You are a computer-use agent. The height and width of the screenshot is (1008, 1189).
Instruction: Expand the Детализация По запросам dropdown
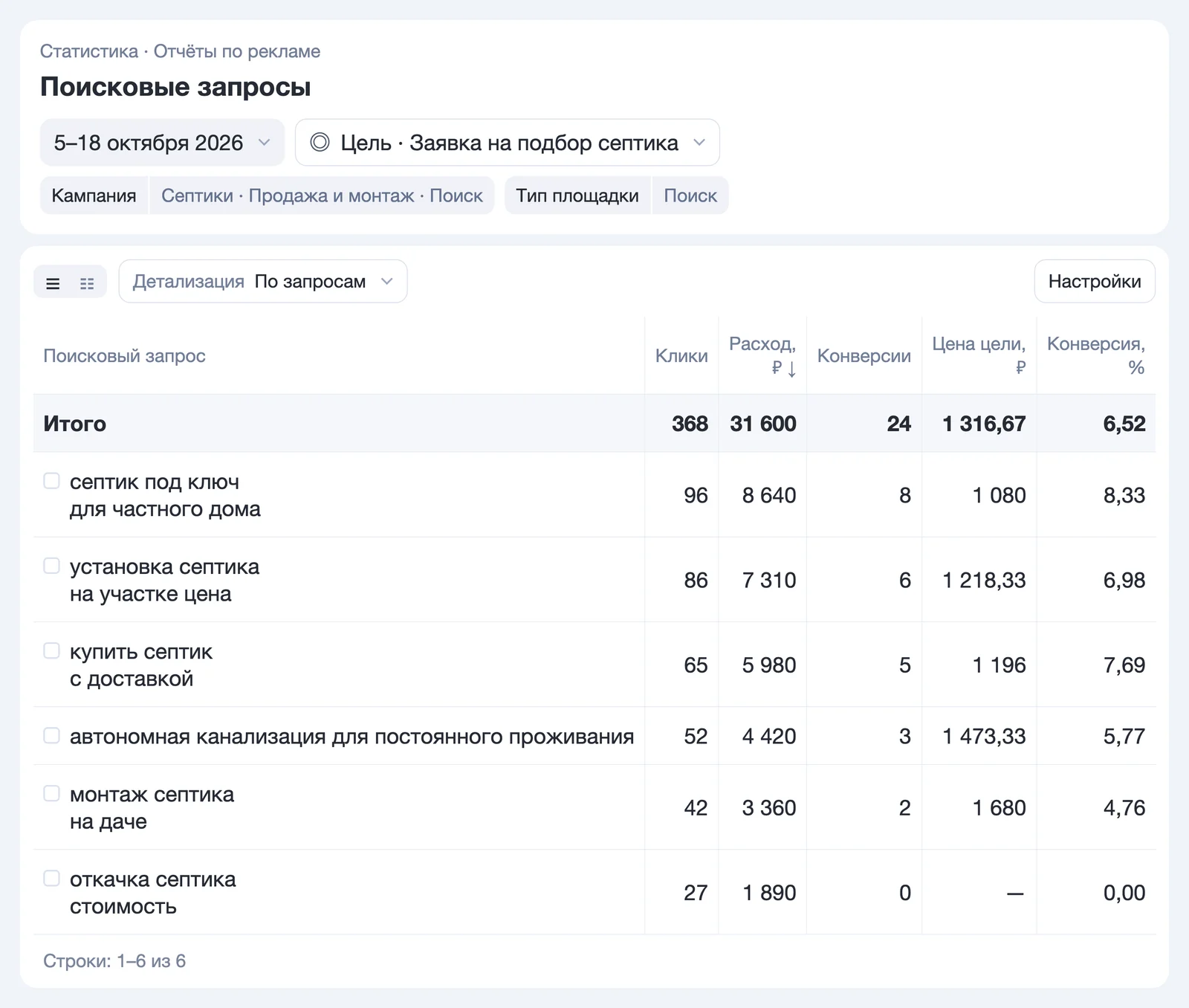263,281
